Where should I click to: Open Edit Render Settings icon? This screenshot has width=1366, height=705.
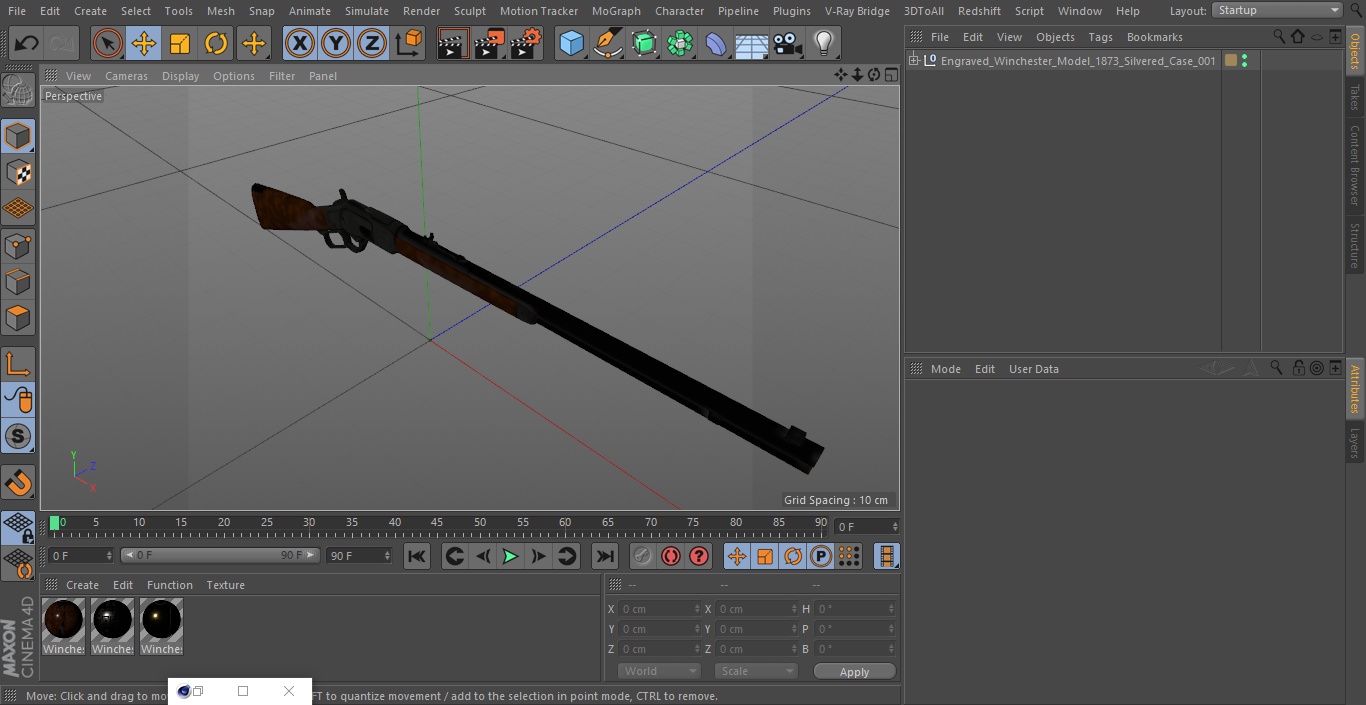point(526,43)
